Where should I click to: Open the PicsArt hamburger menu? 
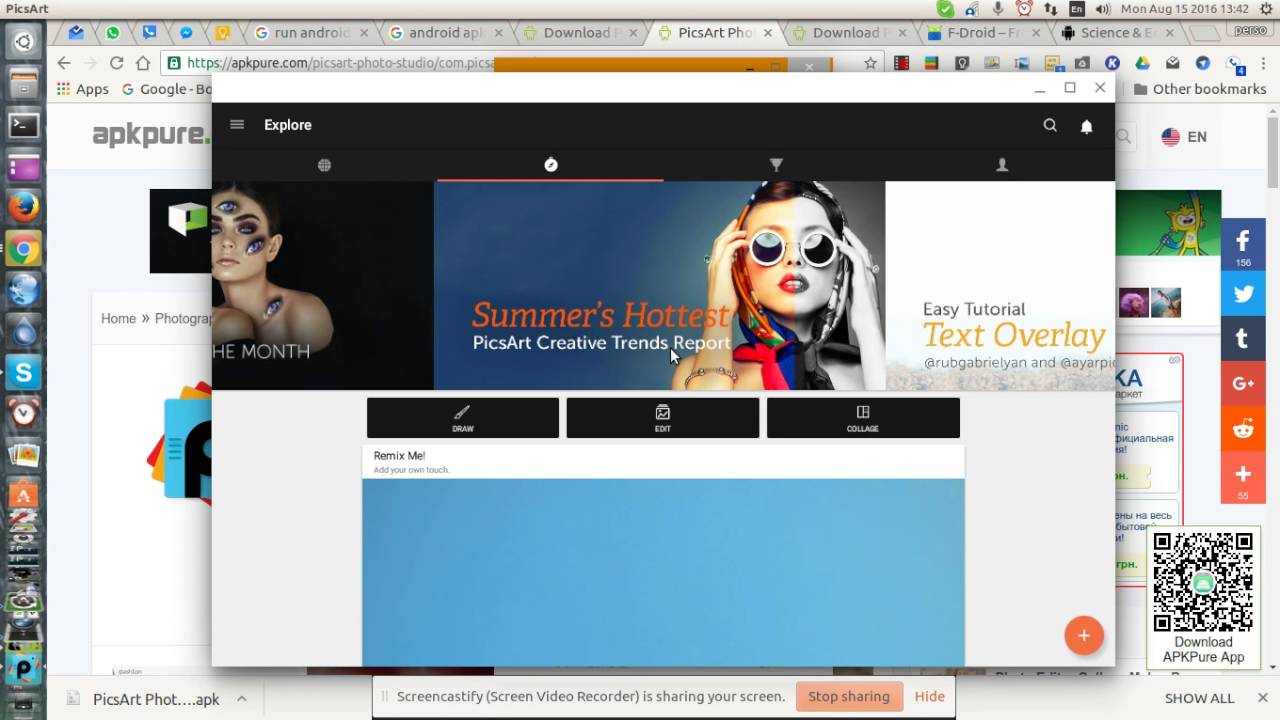(x=237, y=125)
